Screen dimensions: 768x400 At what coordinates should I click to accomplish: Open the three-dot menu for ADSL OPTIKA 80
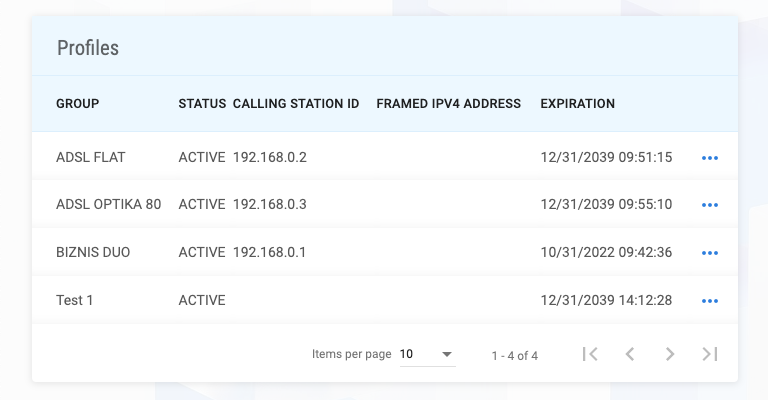click(x=710, y=205)
